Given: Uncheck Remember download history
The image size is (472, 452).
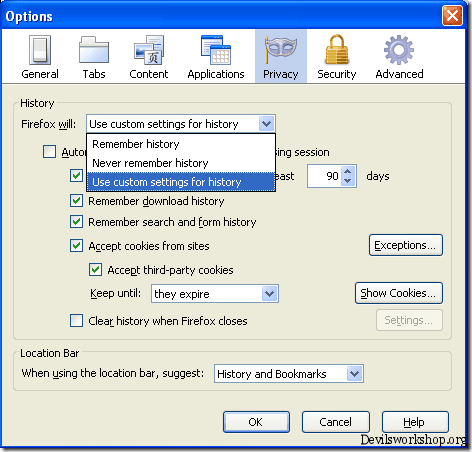Looking at the screenshot, I should [76, 201].
